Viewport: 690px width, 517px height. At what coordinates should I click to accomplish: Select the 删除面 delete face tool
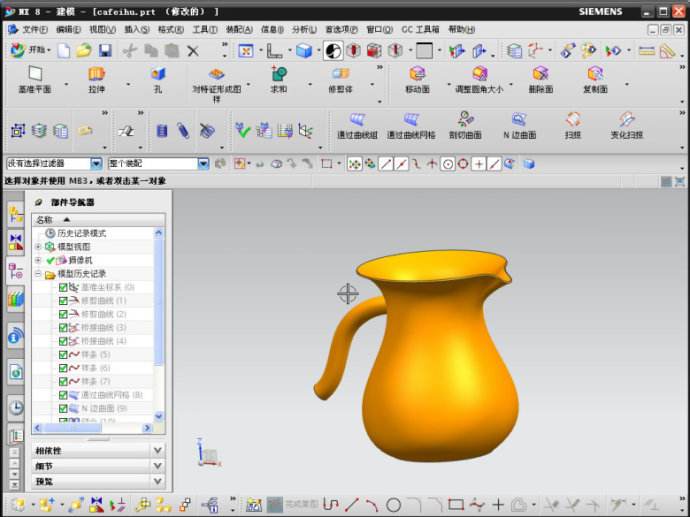[x=540, y=79]
